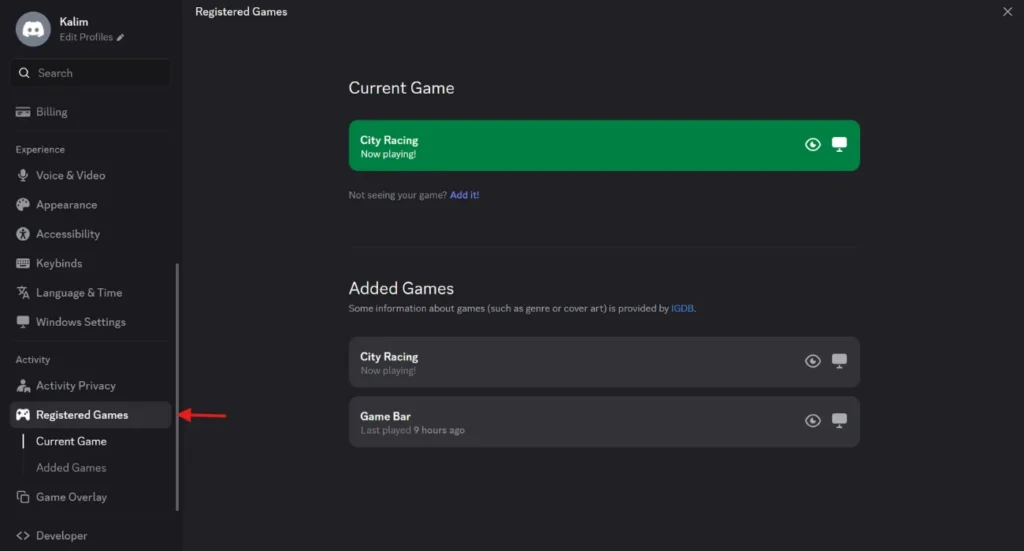Click City Racing title in Added Games list
Viewport: 1024px width, 551px height.
(x=389, y=356)
